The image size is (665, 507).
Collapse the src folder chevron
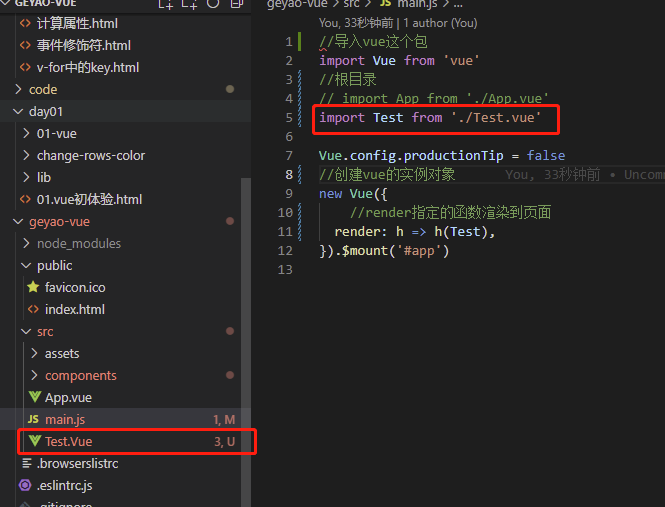[x=26, y=331]
